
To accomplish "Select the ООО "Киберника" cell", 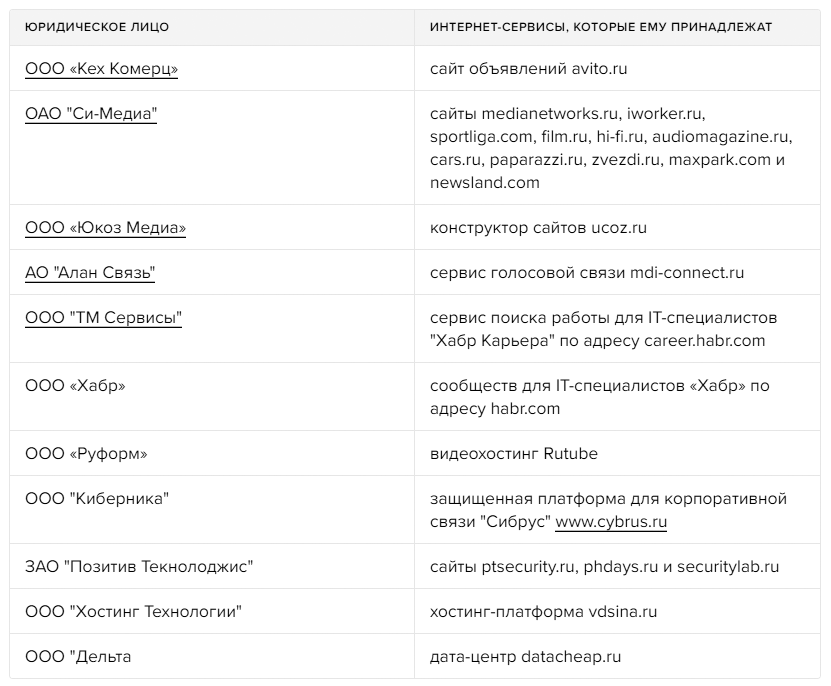I will (97, 499).
